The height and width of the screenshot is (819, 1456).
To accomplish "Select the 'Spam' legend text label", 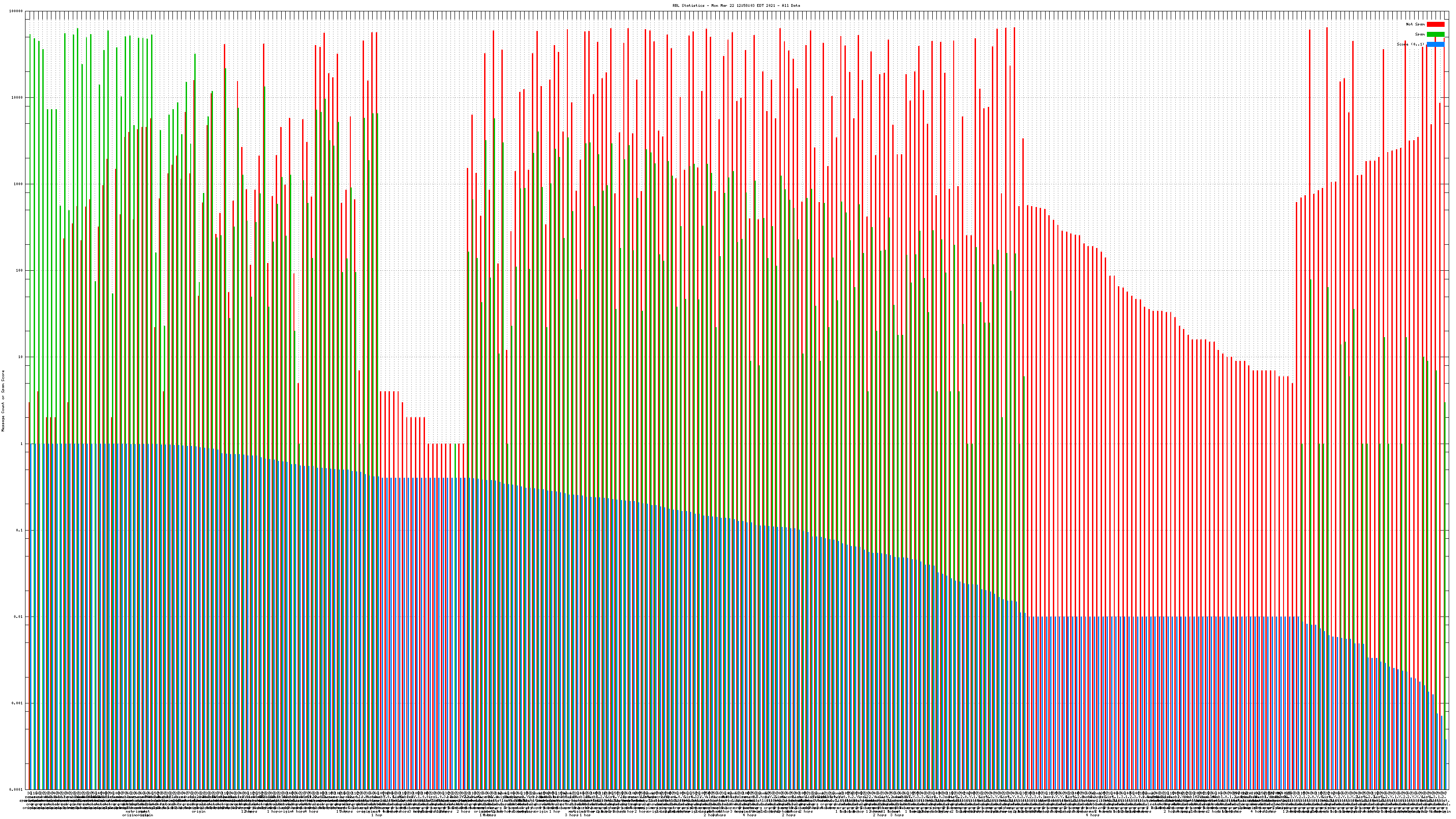I will pos(1420,35).
